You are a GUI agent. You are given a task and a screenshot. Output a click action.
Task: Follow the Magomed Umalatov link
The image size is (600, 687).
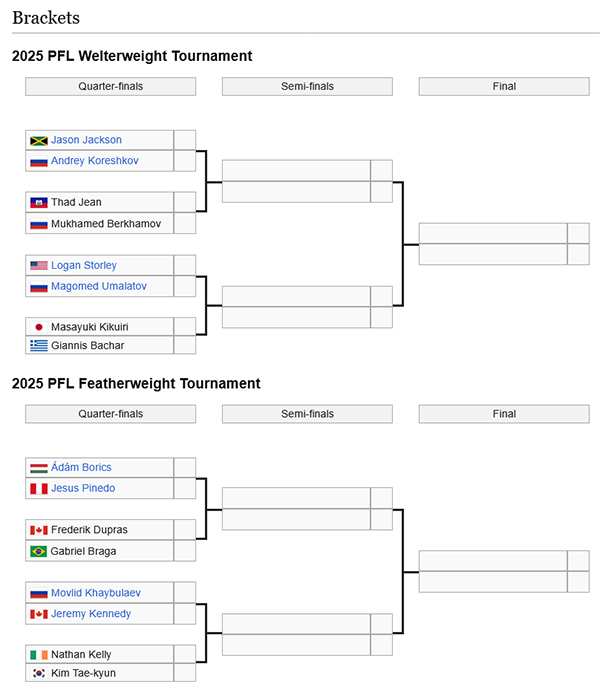pyautogui.click(x=99, y=286)
